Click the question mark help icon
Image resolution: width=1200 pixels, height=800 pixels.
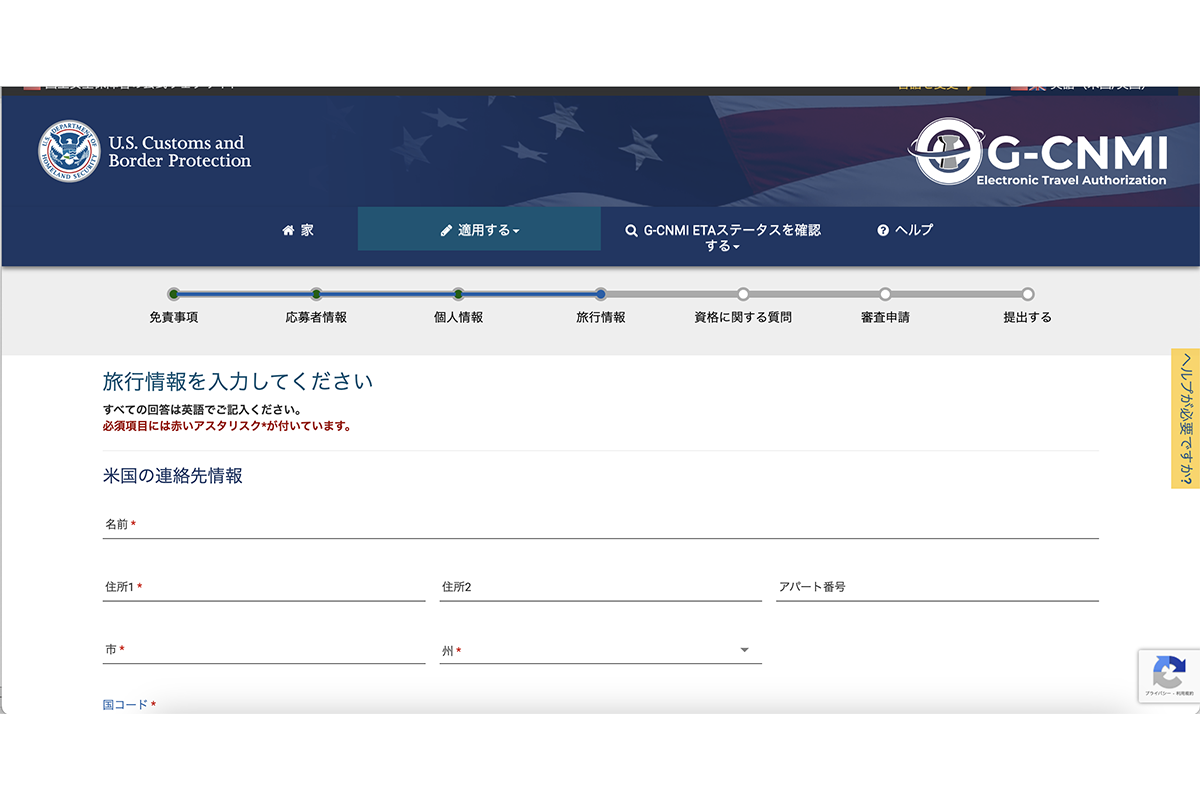[x=883, y=230]
